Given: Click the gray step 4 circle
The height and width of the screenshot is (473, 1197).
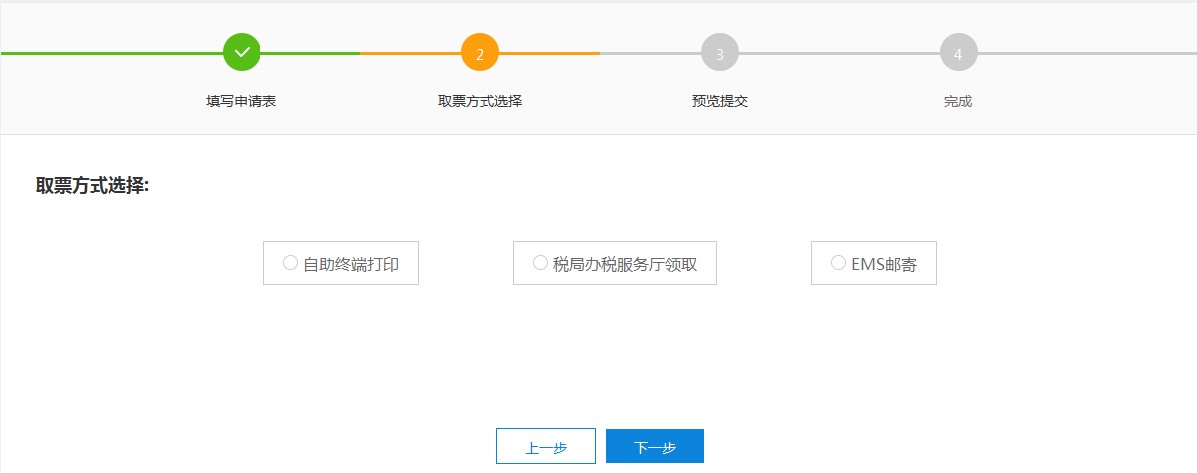Looking at the screenshot, I should [x=958, y=53].
